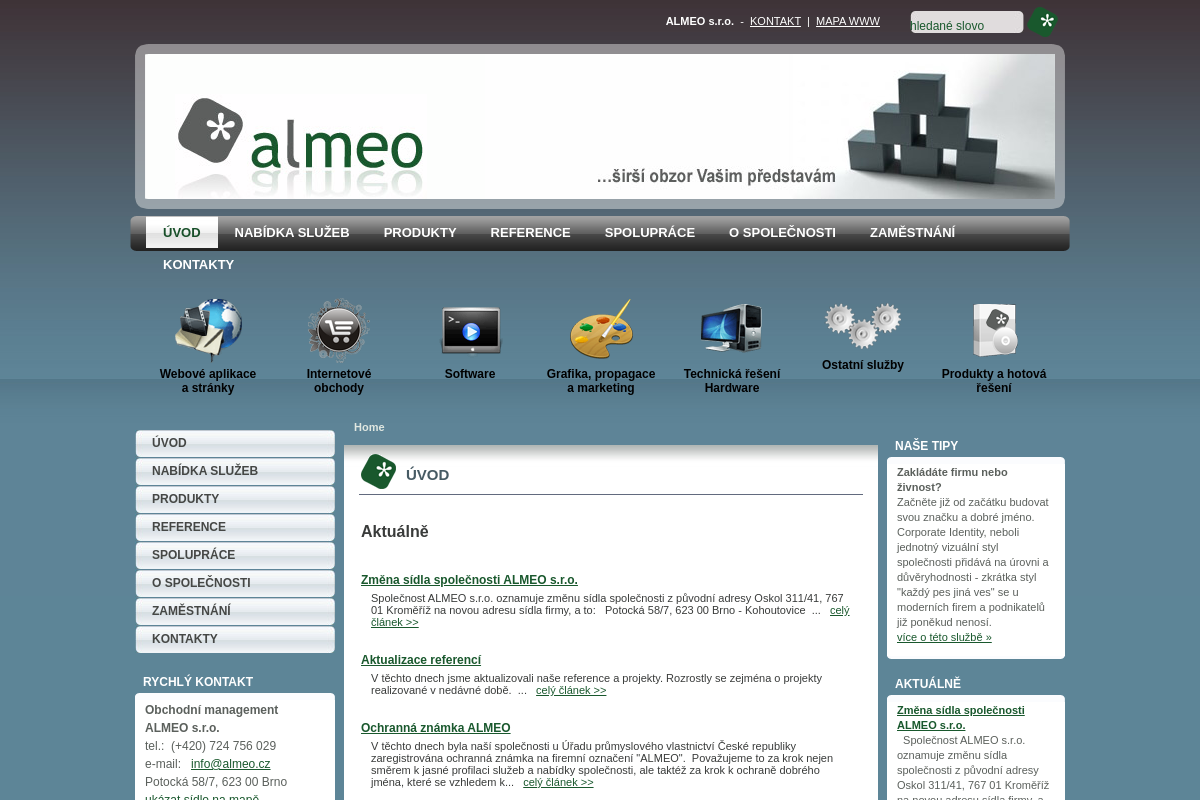Open více o této službě link
The height and width of the screenshot is (800, 1200).
click(x=944, y=637)
